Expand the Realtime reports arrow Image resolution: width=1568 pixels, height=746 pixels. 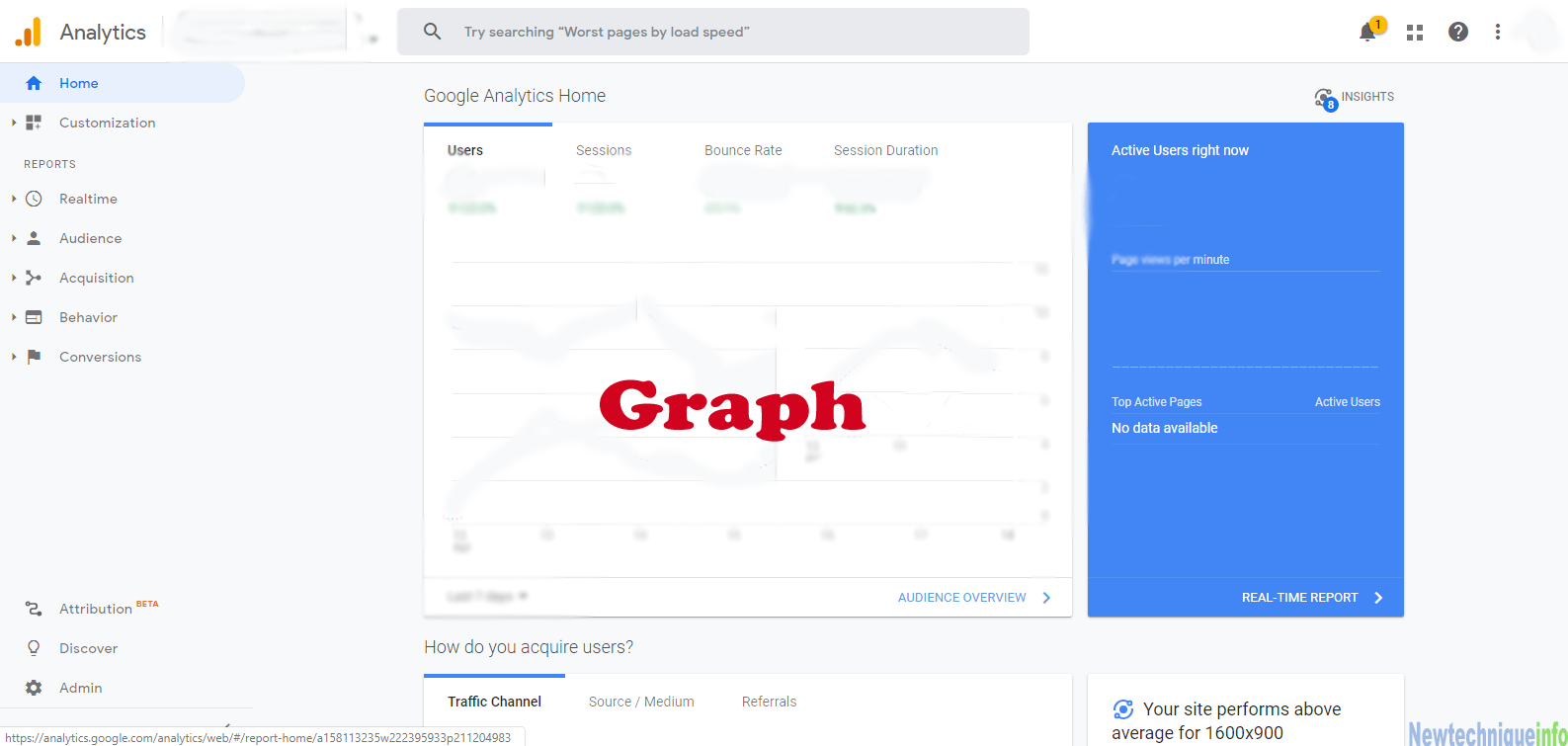14,199
